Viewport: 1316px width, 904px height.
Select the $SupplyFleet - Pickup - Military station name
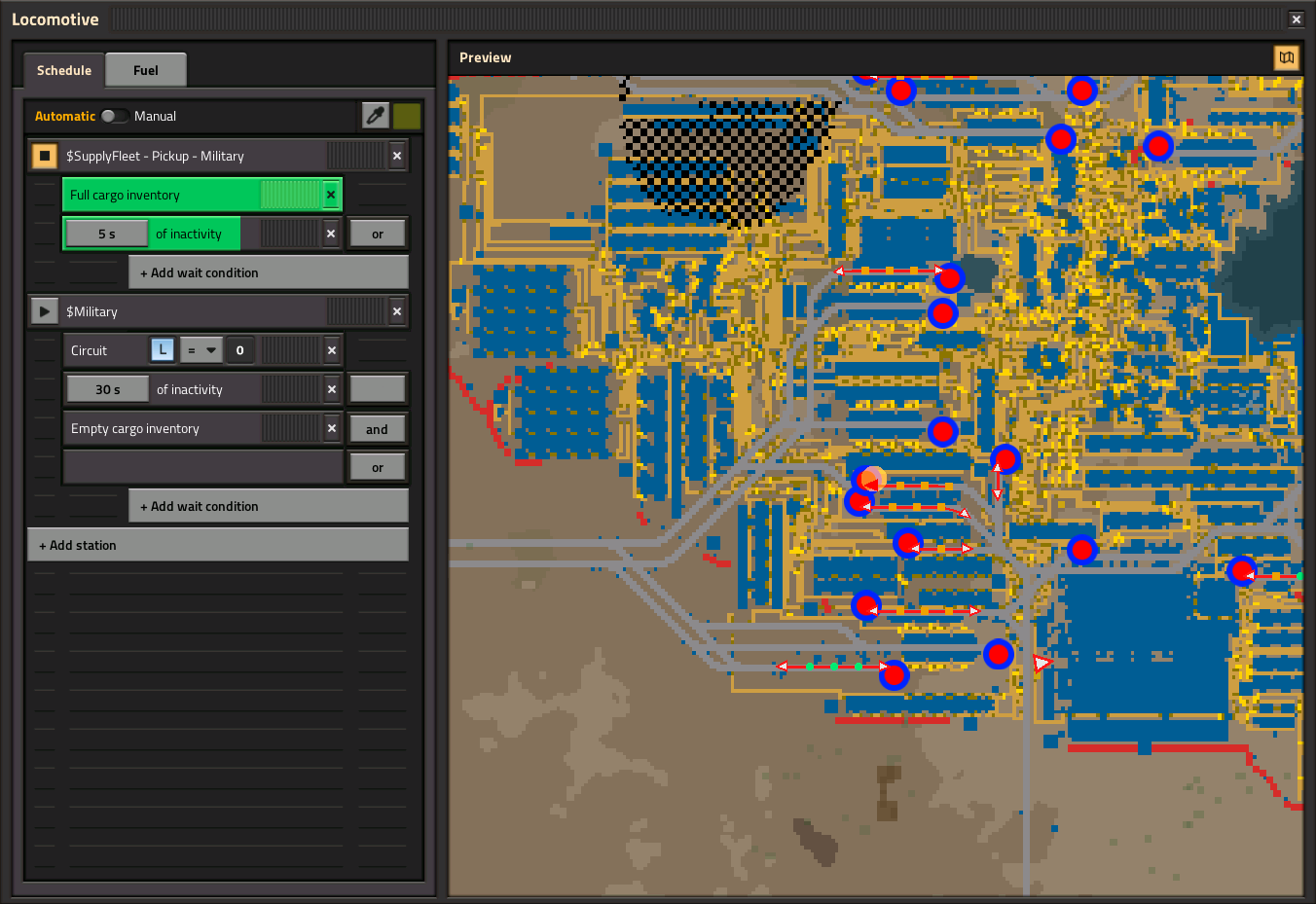coord(155,156)
